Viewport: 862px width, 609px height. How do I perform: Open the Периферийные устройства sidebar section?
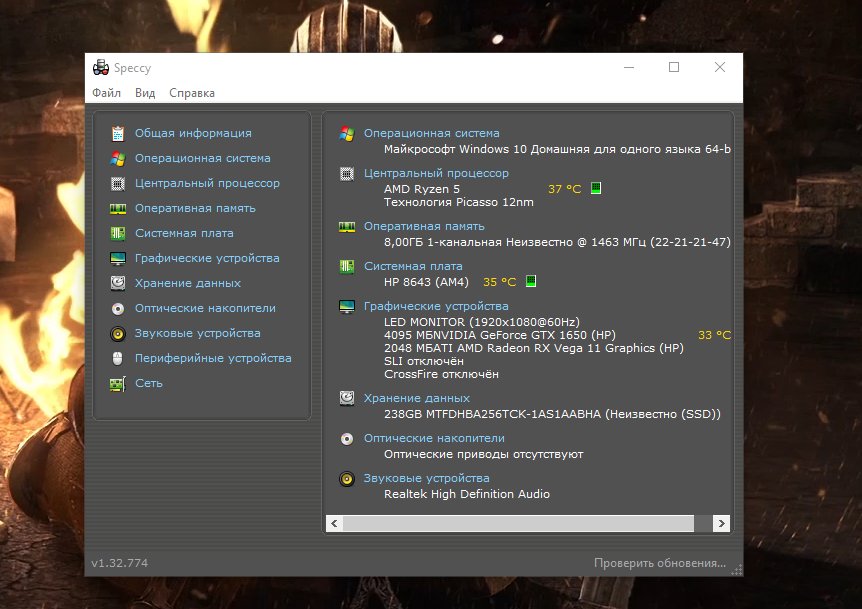tap(213, 358)
